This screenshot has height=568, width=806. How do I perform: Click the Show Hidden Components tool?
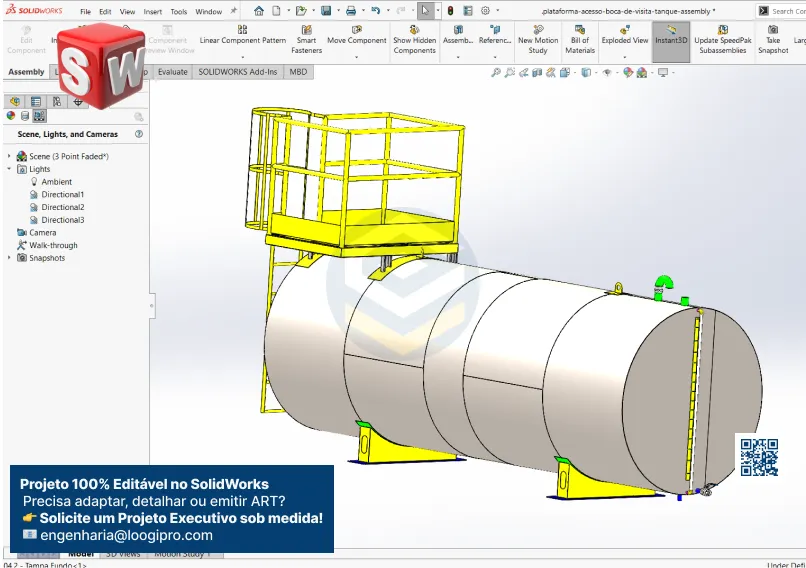(414, 39)
